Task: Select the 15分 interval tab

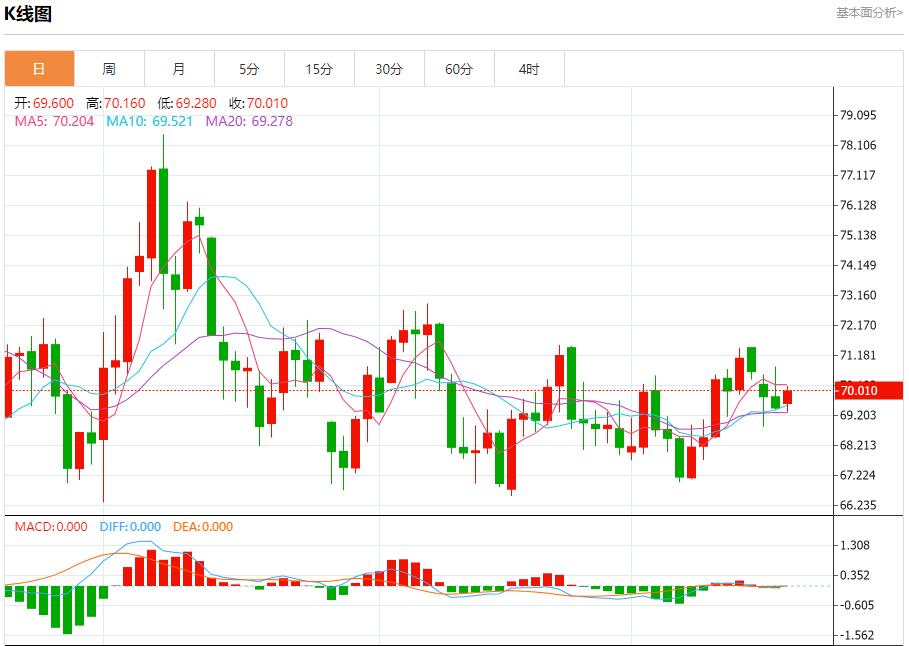Action: pos(319,69)
